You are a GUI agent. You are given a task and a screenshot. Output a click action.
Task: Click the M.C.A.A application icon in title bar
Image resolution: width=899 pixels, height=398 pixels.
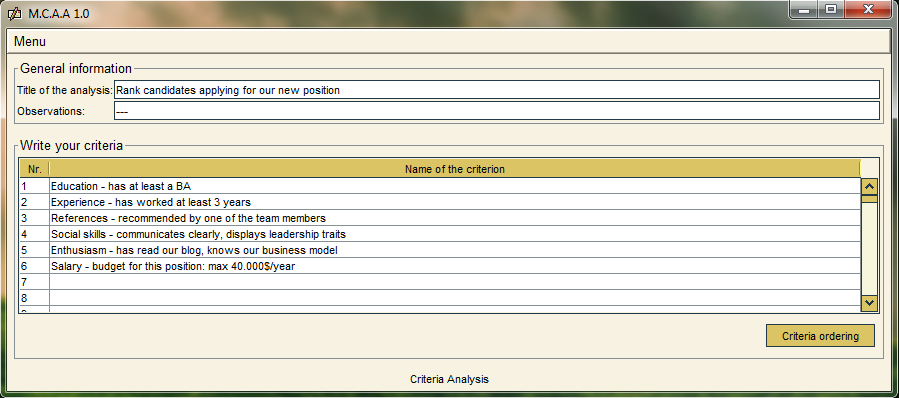pyautogui.click(x=15, y=13)
